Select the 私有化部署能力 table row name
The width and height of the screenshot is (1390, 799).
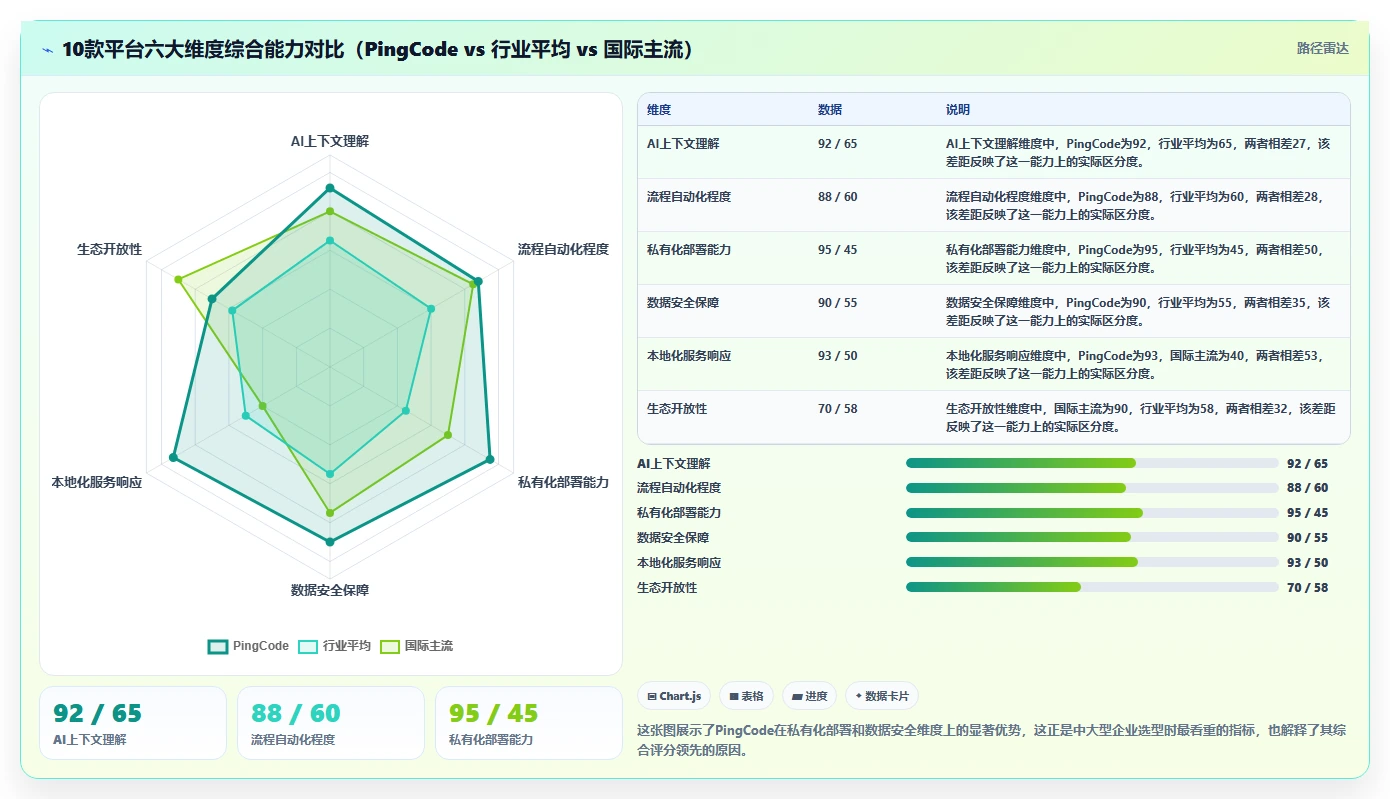tap(689, 250)
